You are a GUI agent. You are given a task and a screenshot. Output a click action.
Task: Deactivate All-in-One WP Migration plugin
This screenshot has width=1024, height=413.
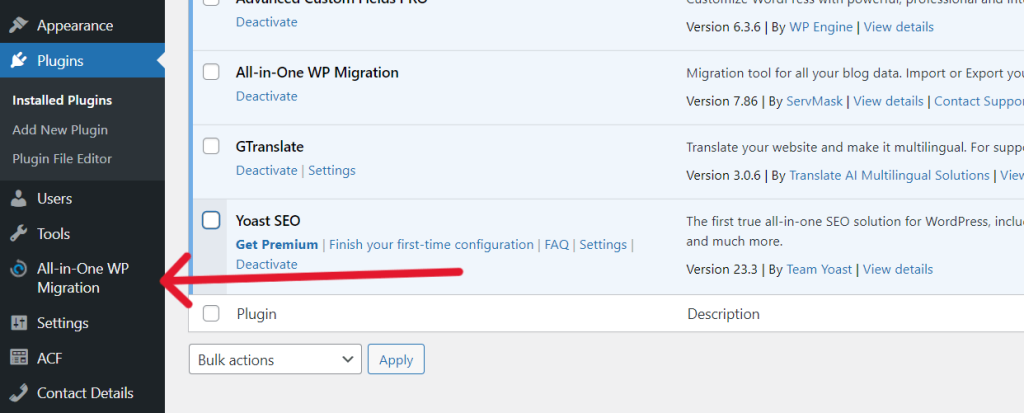266,96
